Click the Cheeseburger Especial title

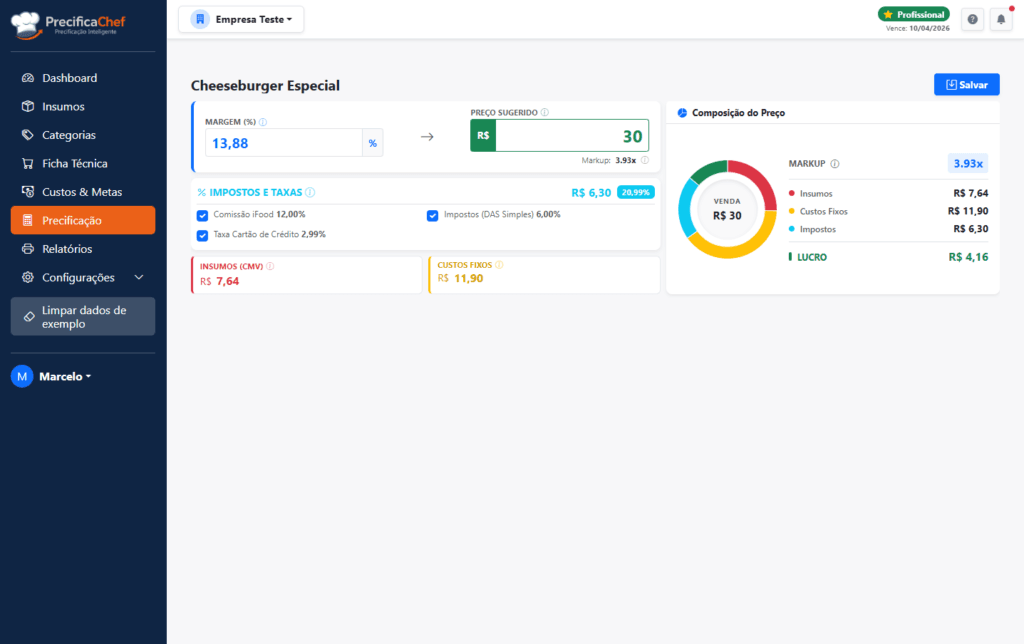pos(265,86)
